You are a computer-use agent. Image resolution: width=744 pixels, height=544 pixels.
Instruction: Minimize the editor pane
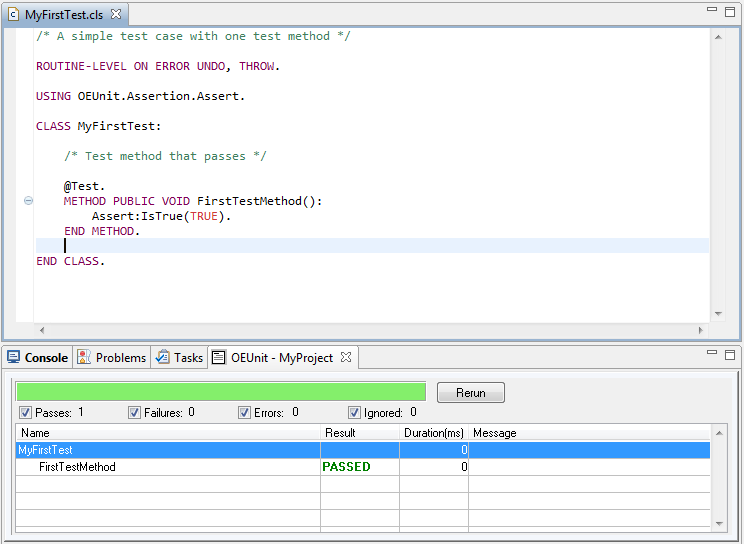point(712,9)
